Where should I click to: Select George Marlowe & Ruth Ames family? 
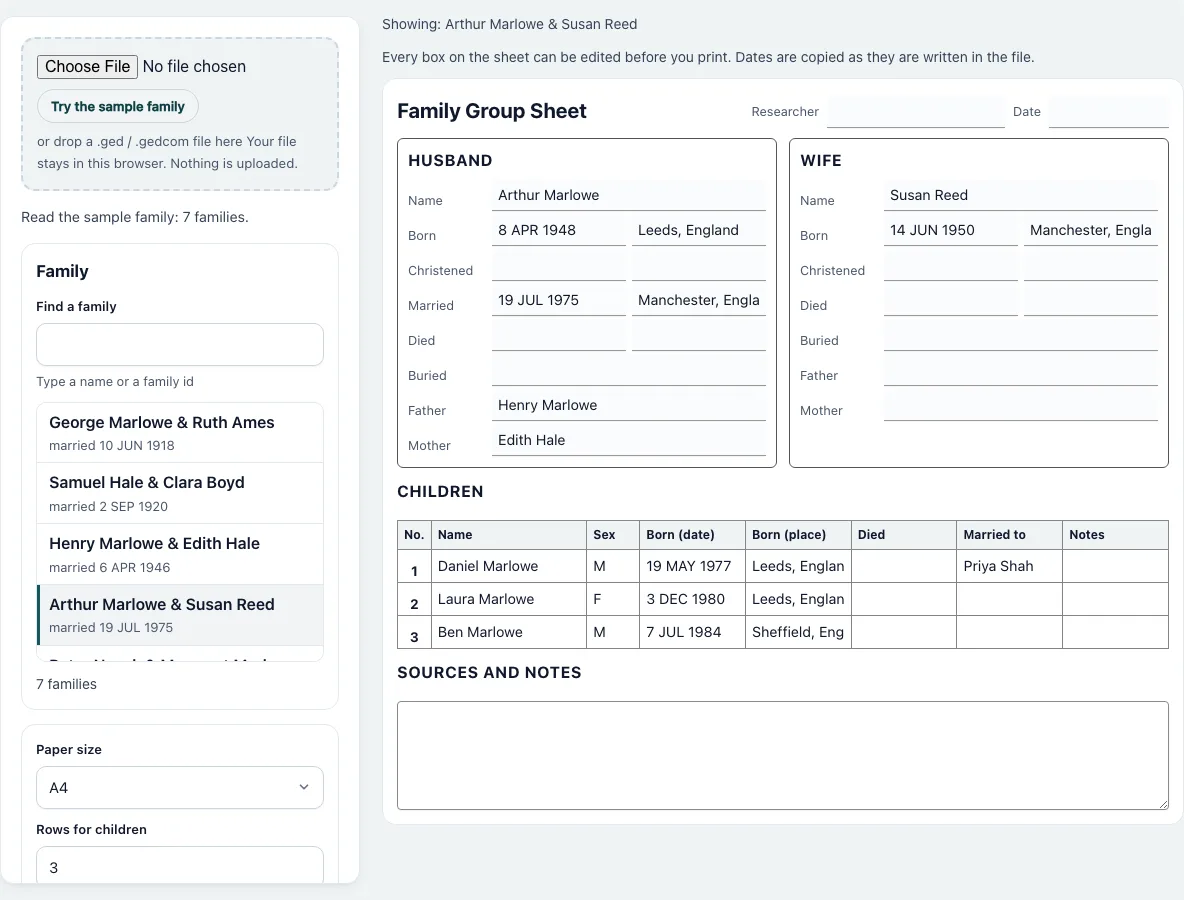[180, 433]
